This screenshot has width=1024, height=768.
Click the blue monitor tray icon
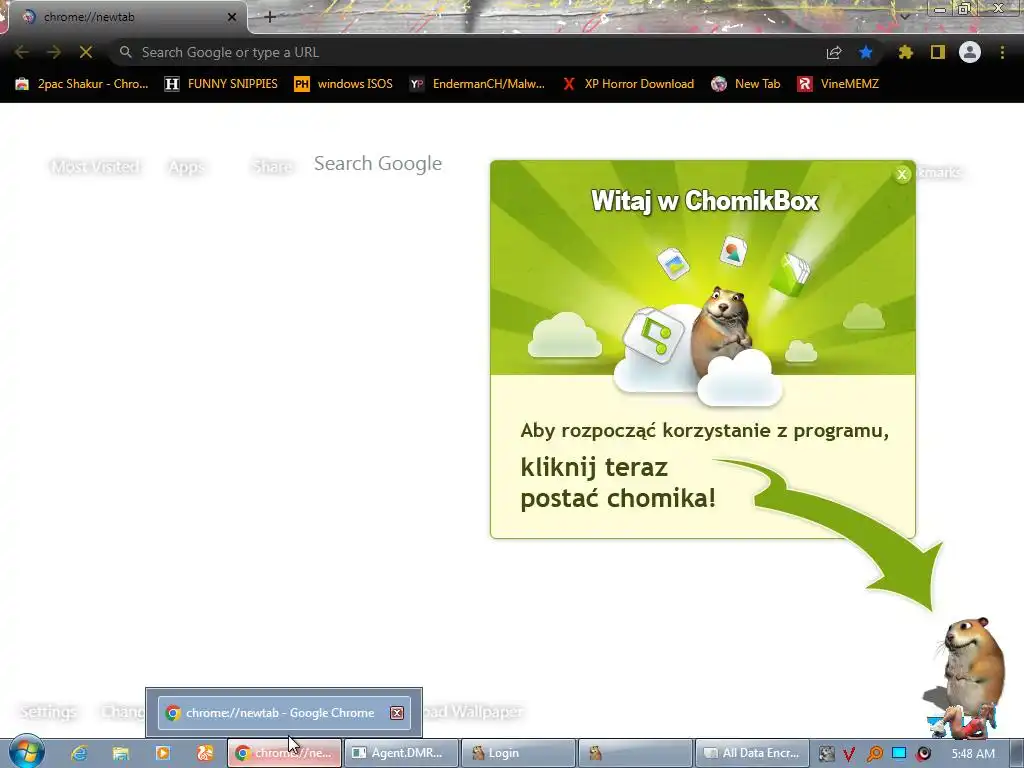pos(899,753)
